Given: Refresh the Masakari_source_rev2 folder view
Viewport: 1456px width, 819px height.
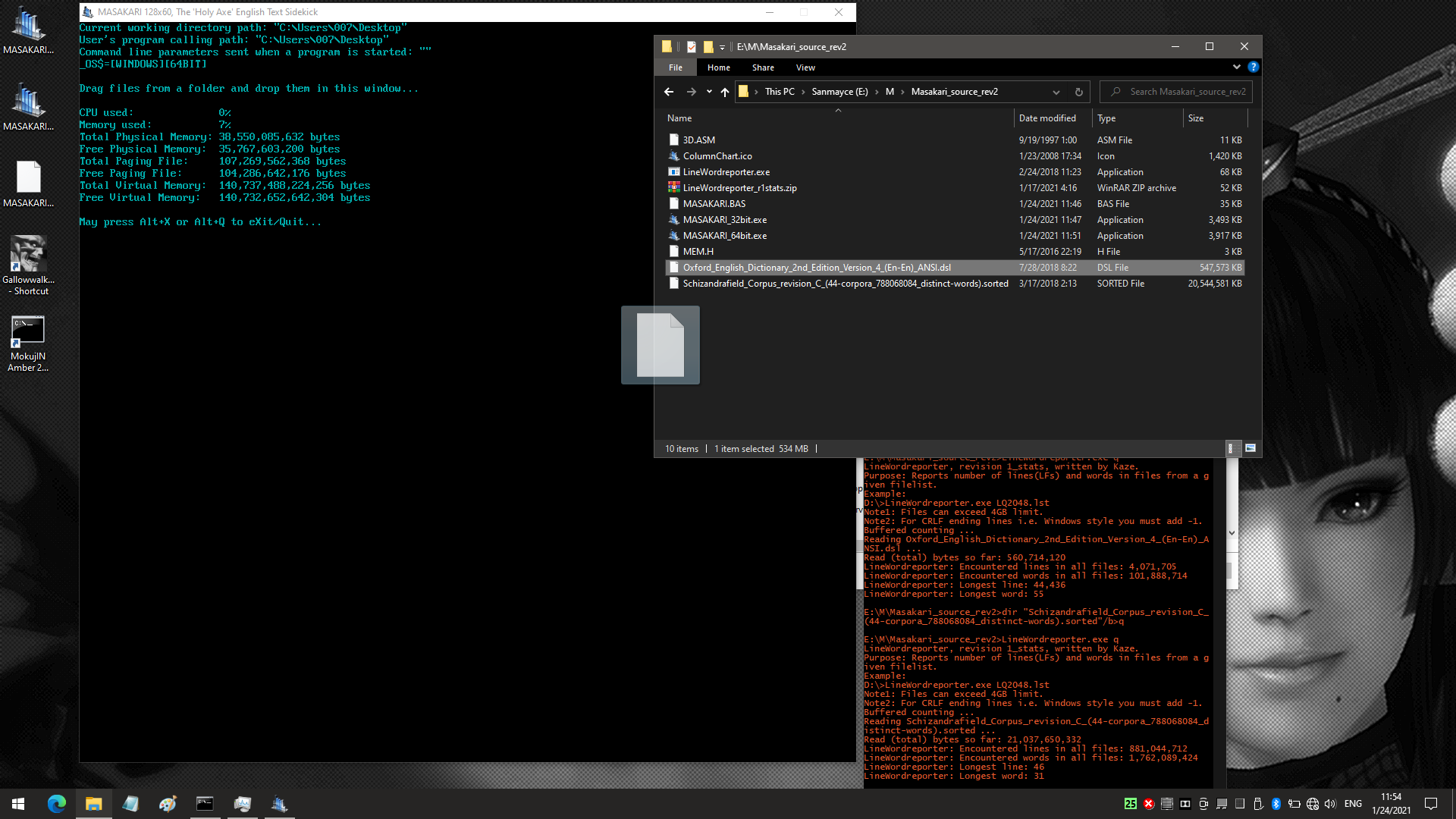Looking at the screenshot, I should [1078, 92].
